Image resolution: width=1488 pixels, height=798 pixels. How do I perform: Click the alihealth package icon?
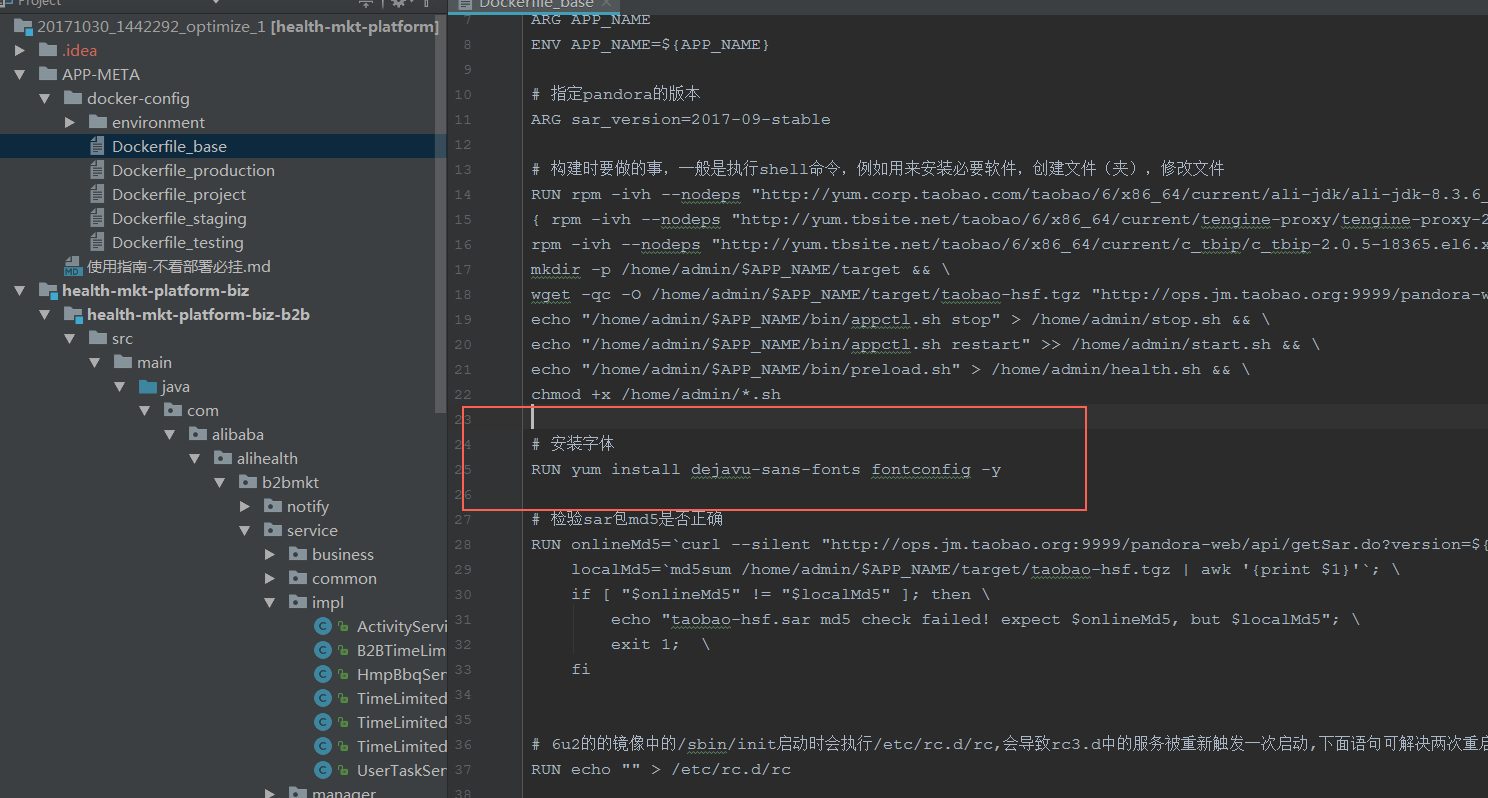click(223, 458)
